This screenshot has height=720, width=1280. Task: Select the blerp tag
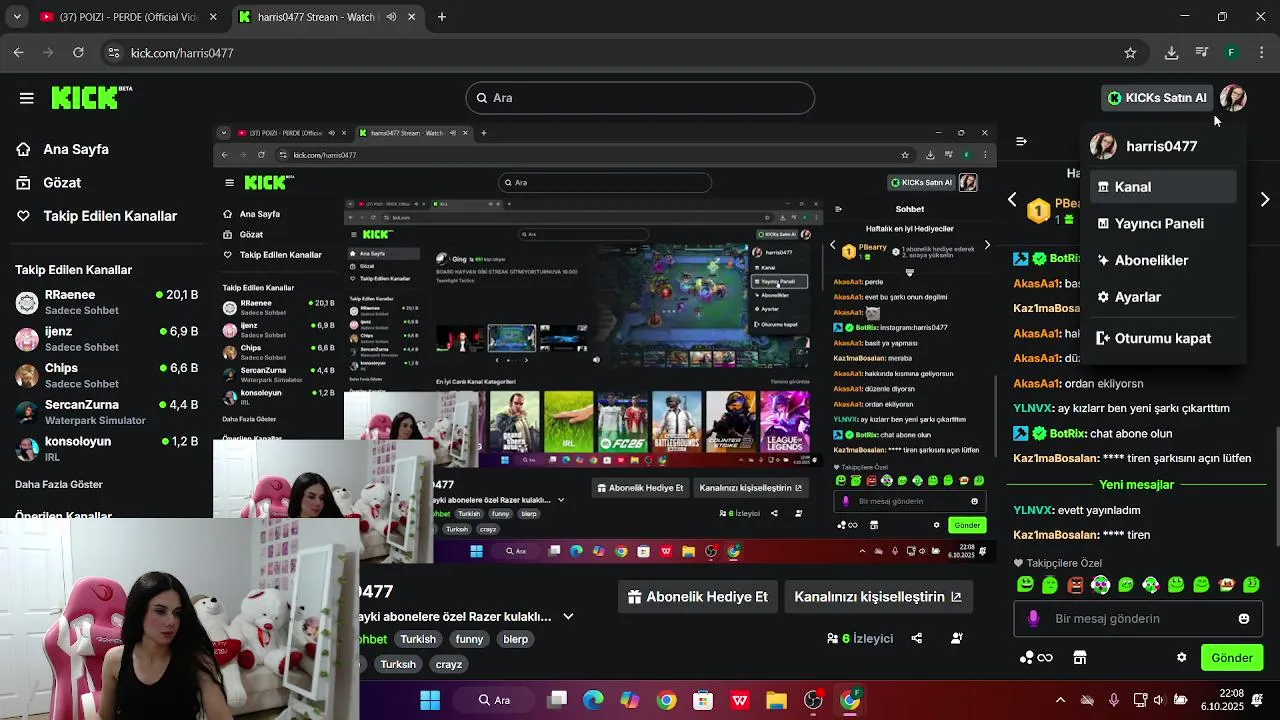(515, 639)
